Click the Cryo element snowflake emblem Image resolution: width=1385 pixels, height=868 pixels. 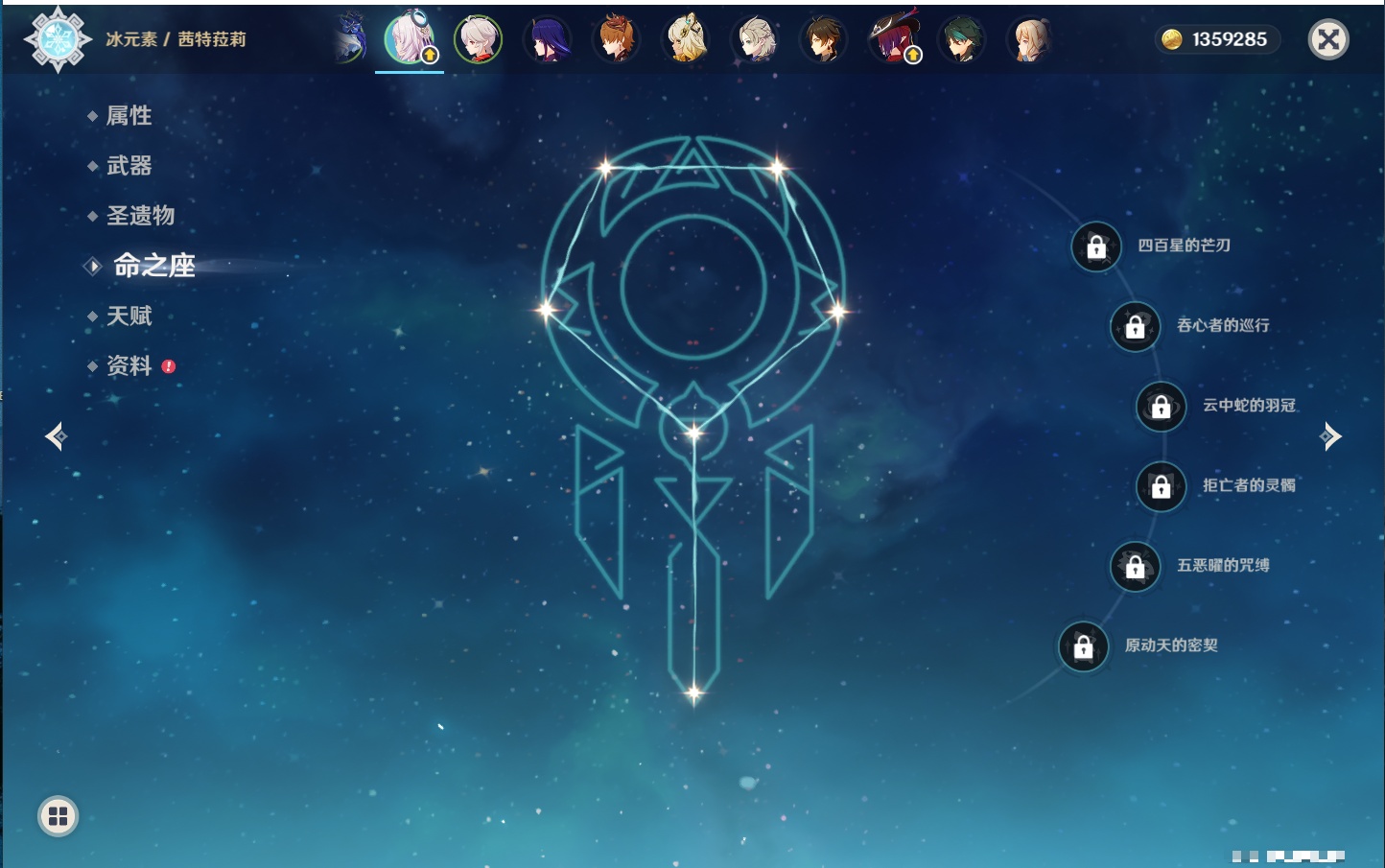coord(58,39)
